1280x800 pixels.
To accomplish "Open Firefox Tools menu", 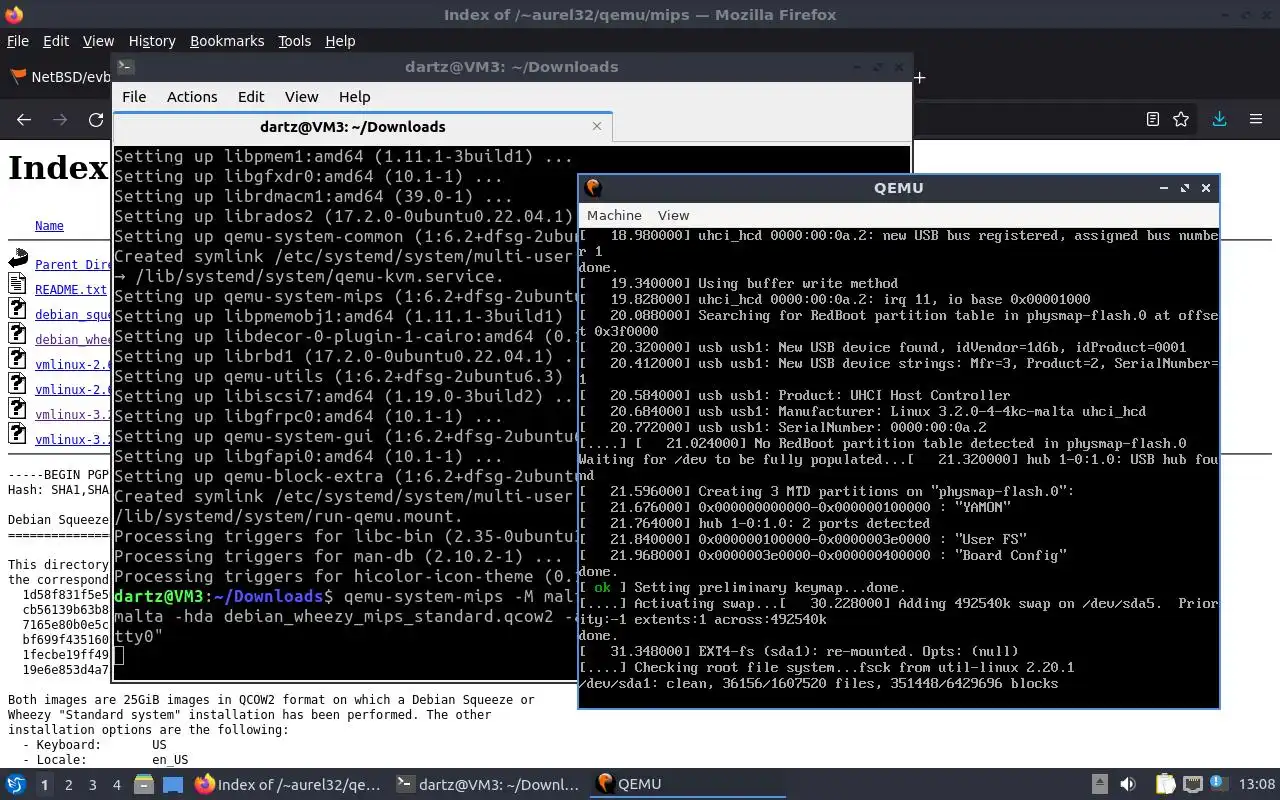I will (x=294, y=41).
